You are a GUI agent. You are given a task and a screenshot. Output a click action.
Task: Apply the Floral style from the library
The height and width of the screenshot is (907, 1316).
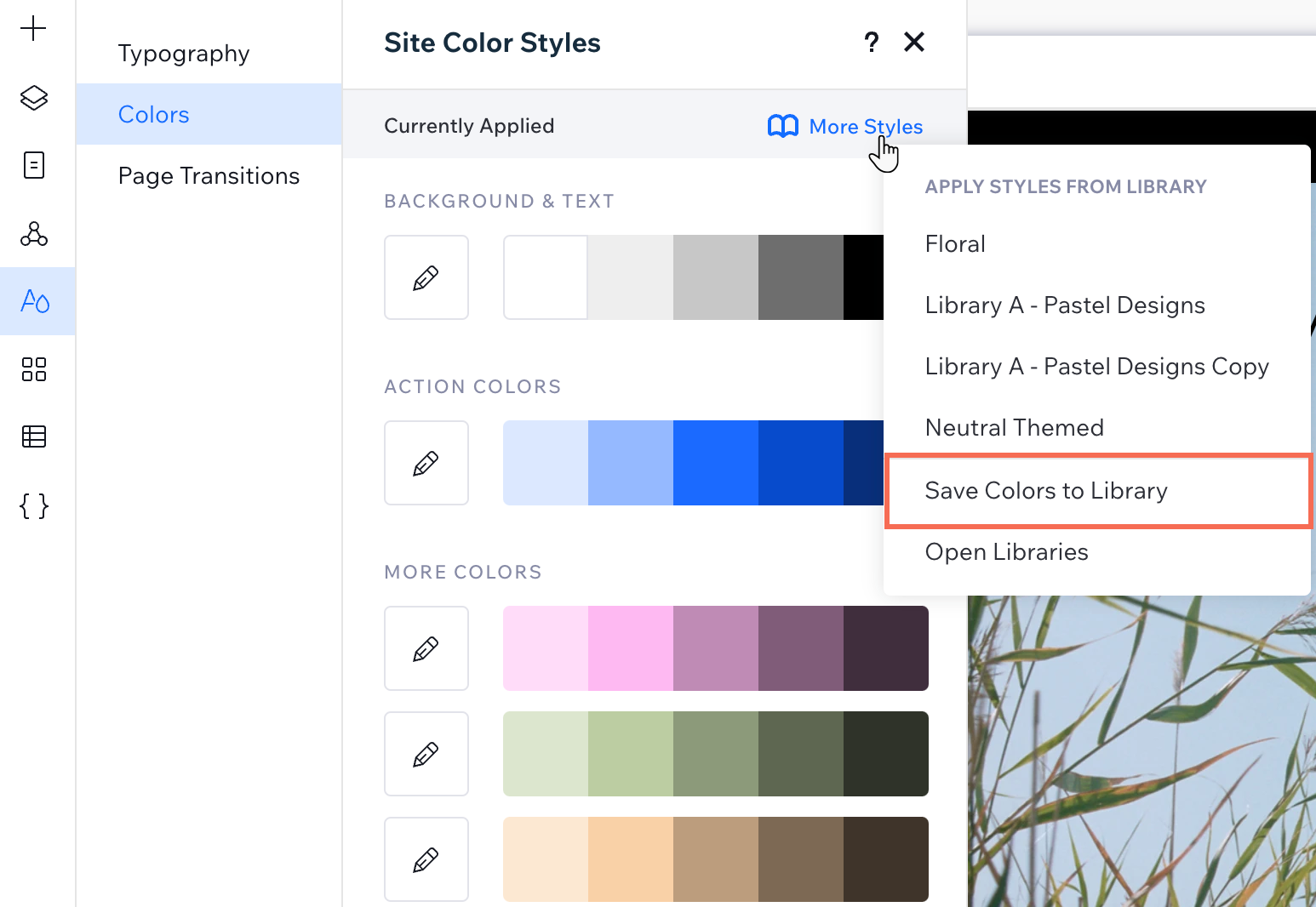[x=955, y=243]
